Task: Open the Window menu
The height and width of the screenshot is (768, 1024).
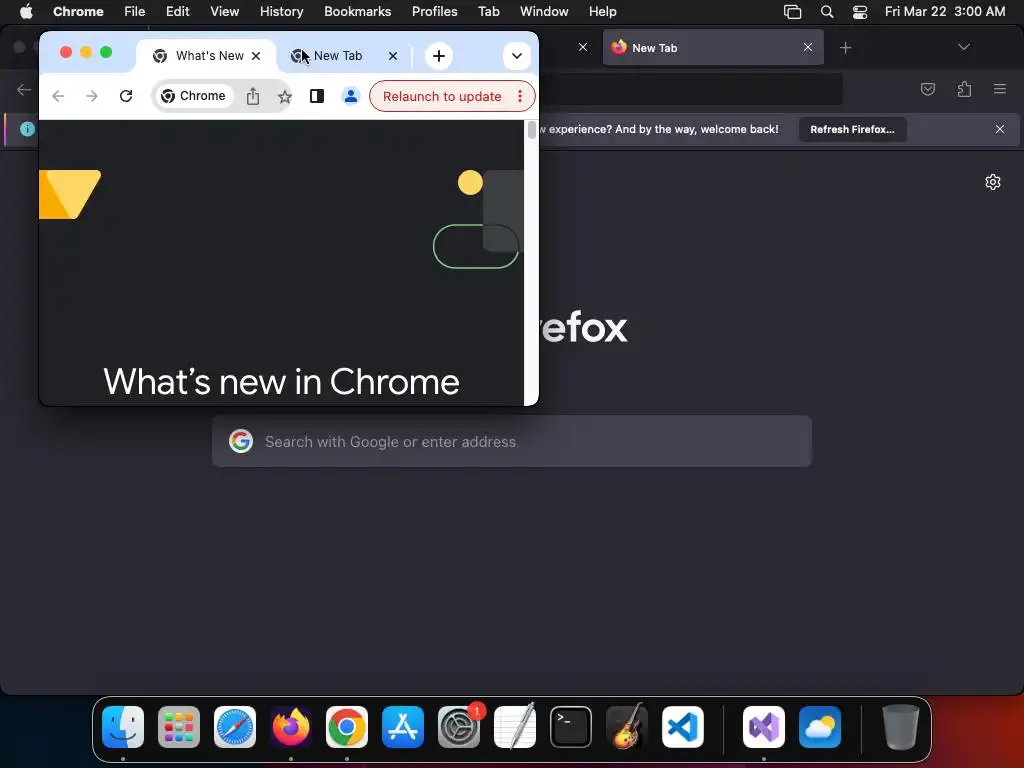Action: point(544,12)
